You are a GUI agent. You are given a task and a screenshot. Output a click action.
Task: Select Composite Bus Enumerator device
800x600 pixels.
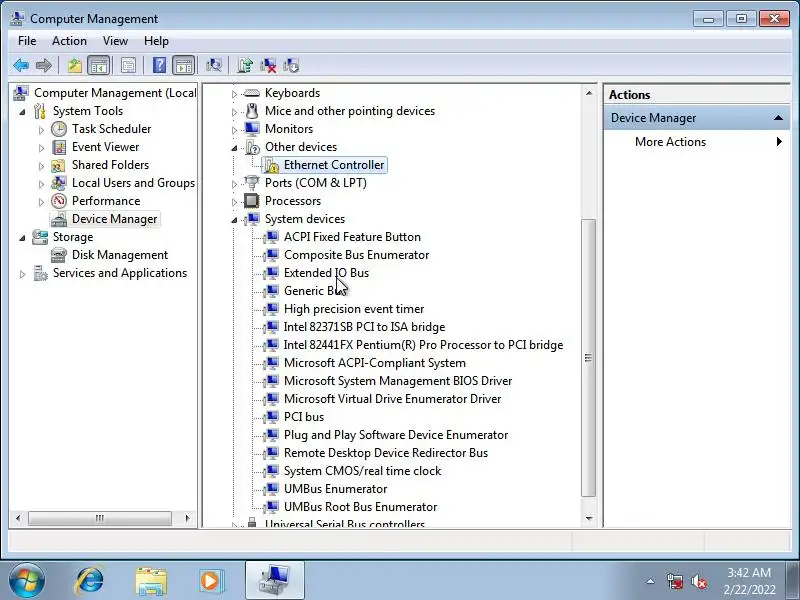click(x=356, y=255)
